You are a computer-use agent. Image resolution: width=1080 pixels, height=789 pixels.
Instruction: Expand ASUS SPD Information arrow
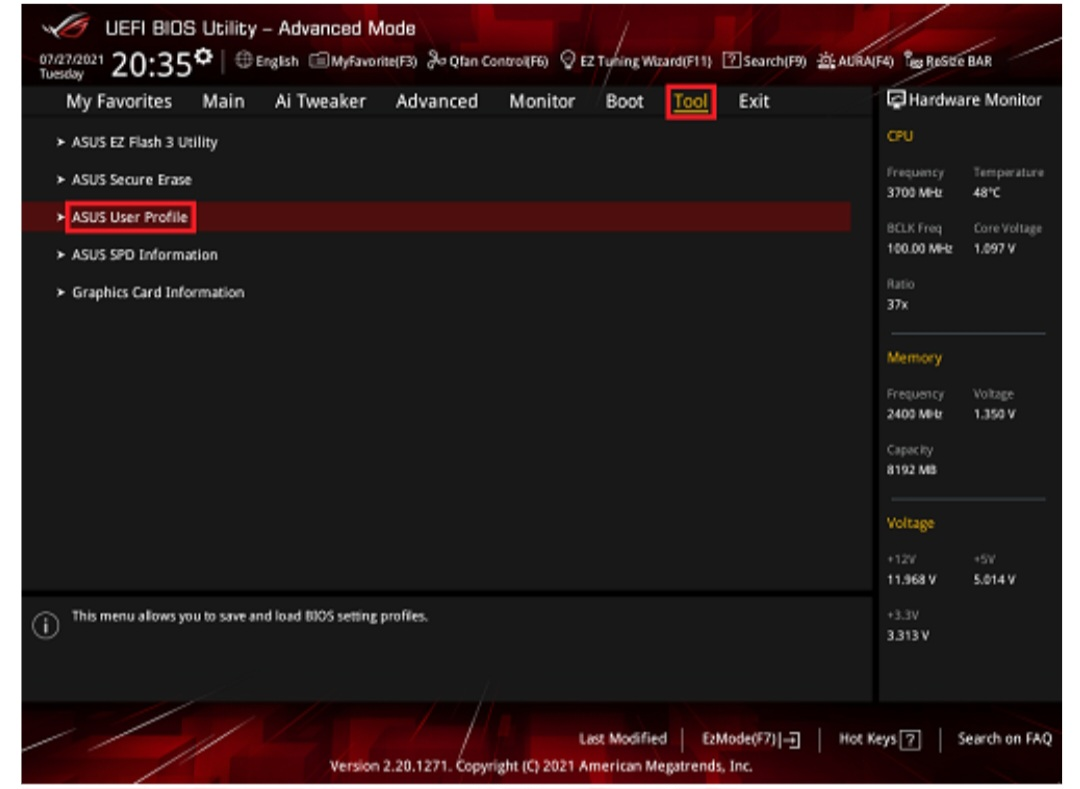tap(61, 255)
